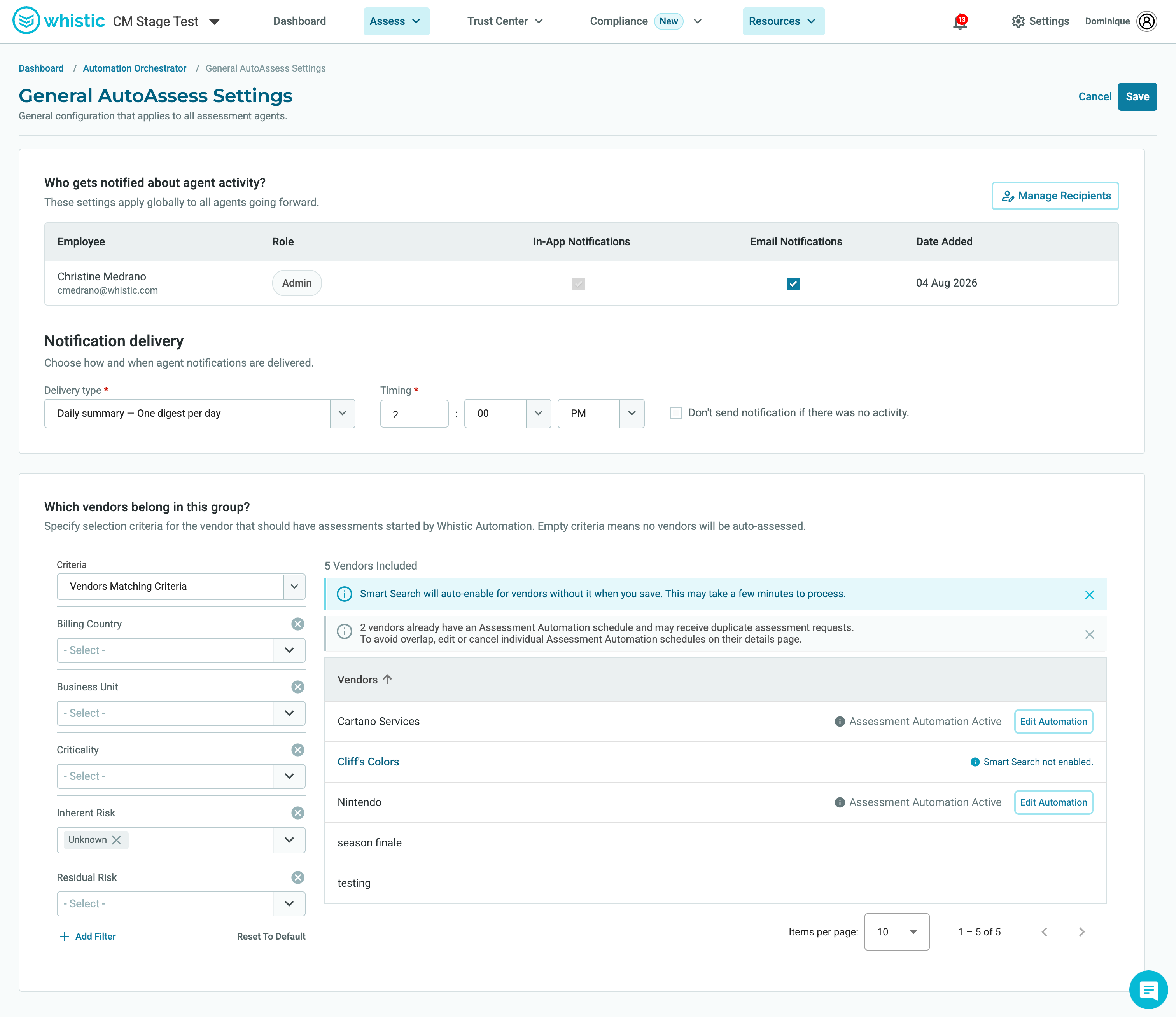The height and width of the screenshot is (1017, 1176).
Task: Remove the Criticality filter
Action: 298,750
